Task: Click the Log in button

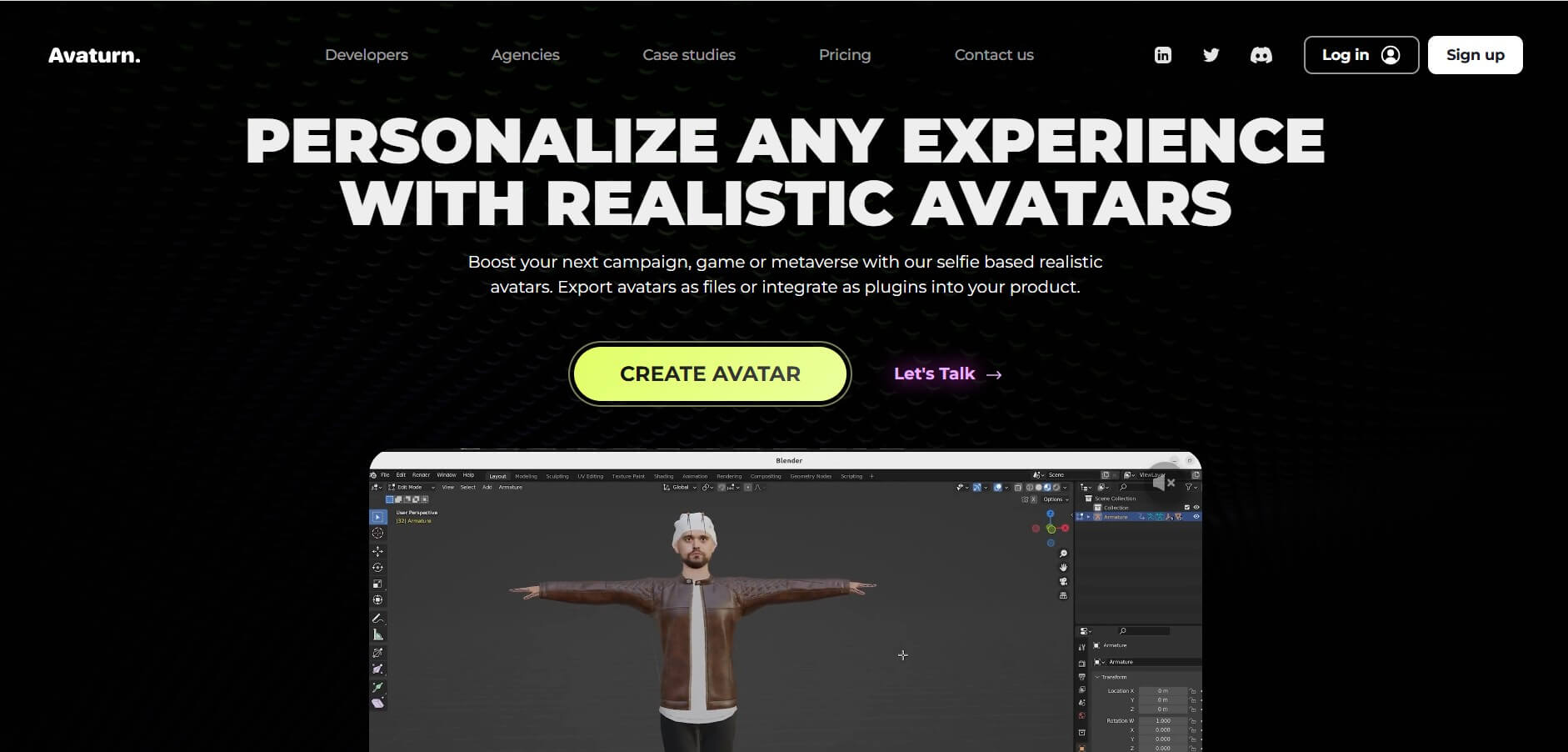Action: click(1361, 55)
